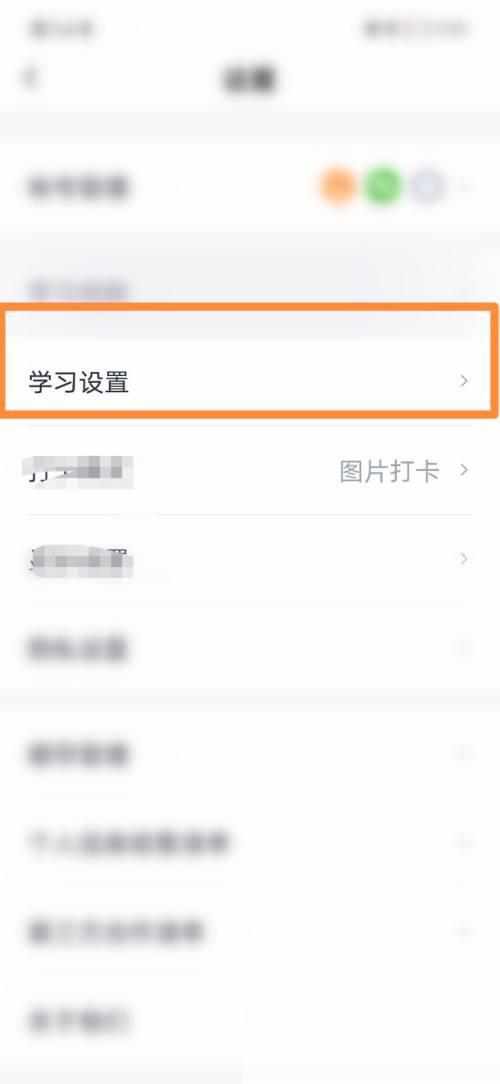Click the chevron beside 学习设置
The height and width of the screenshot is (1084, 500).
464,381
